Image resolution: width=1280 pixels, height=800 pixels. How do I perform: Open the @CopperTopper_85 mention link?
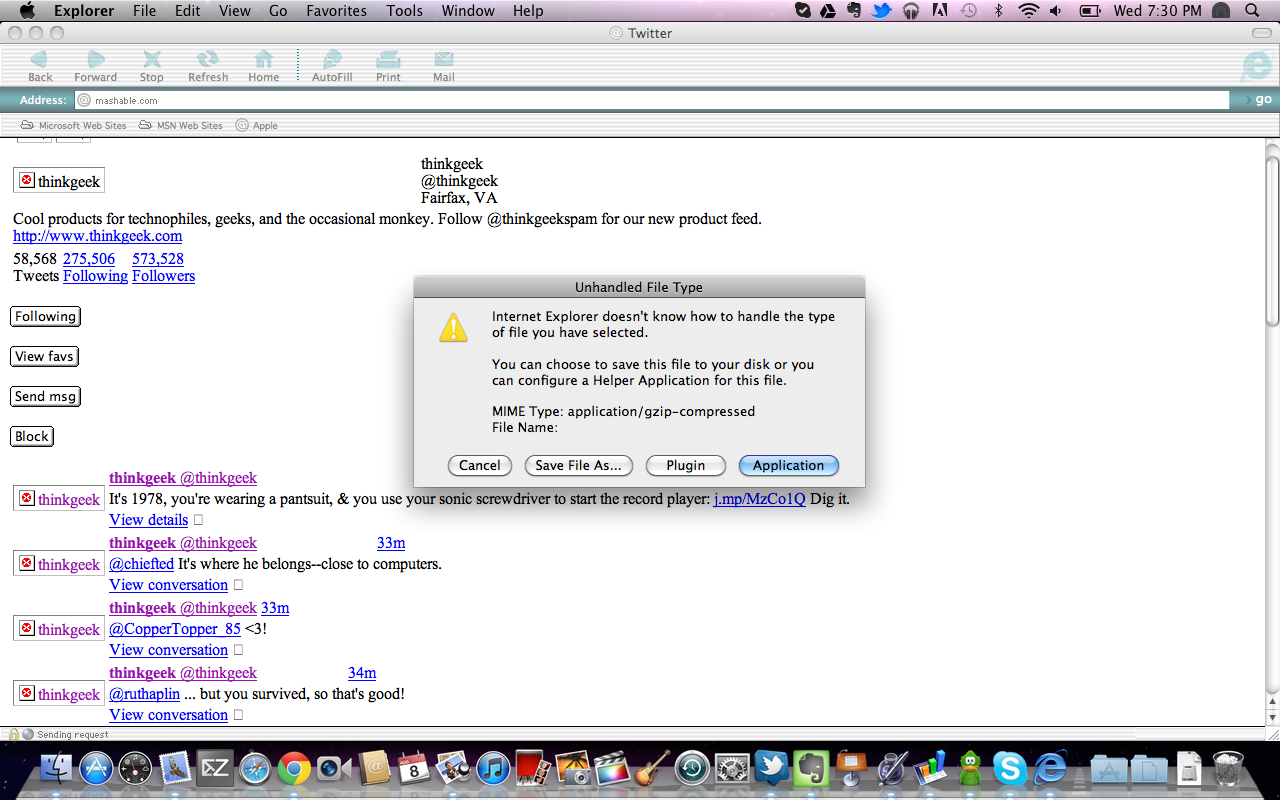pos(175,629)
